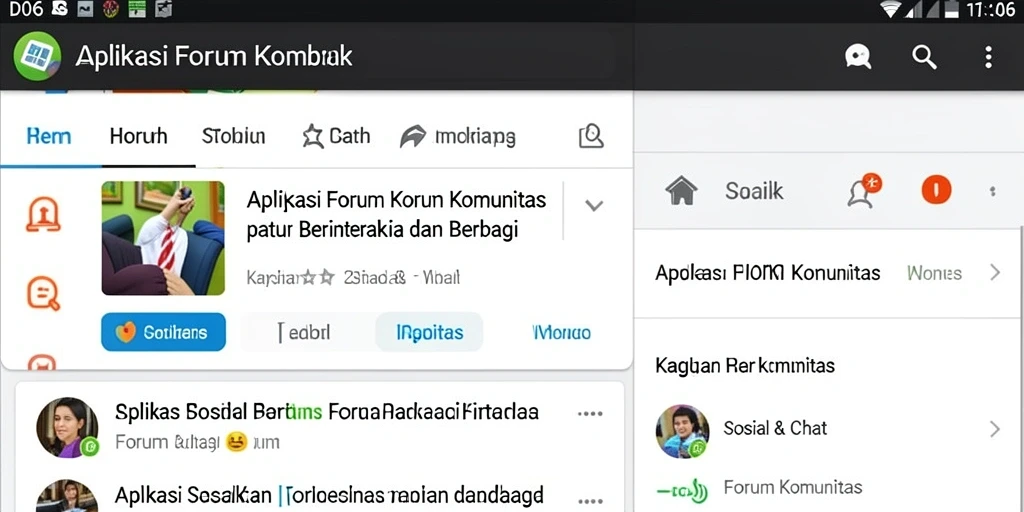This screenshot has height=512, width=1024.
Task: Select the orange chat search sidebar icon
Action: coord(43,293)
